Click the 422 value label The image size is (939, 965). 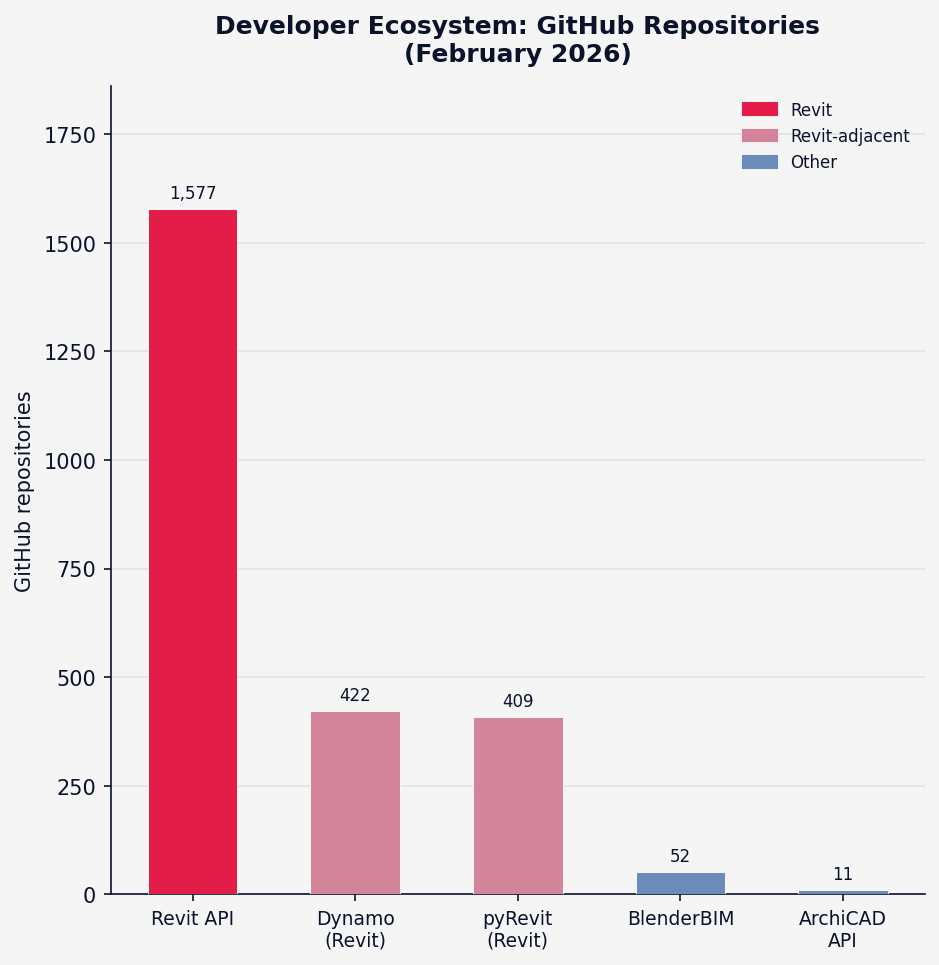click(x=355, y=695)
